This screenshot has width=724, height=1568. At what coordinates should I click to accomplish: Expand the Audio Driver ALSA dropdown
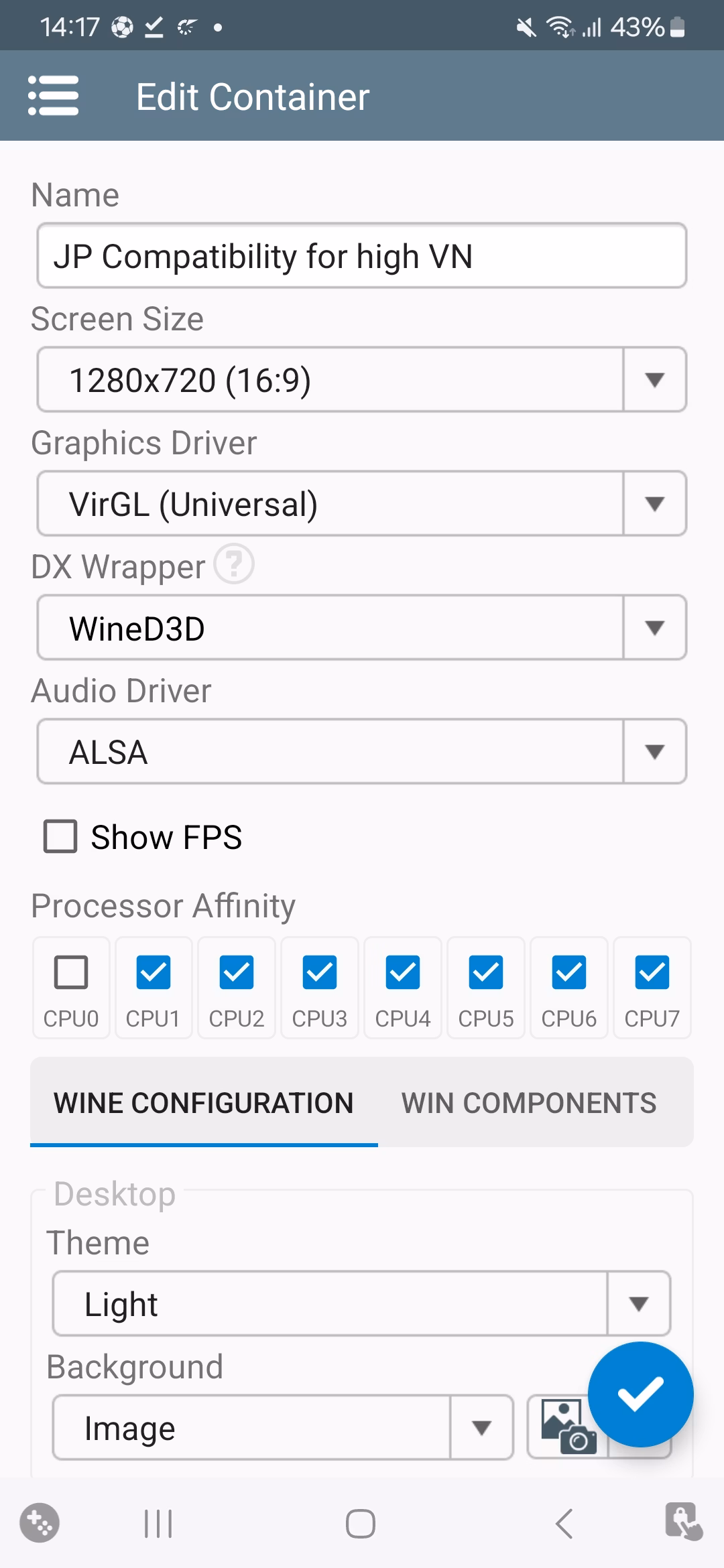point(362,752)
